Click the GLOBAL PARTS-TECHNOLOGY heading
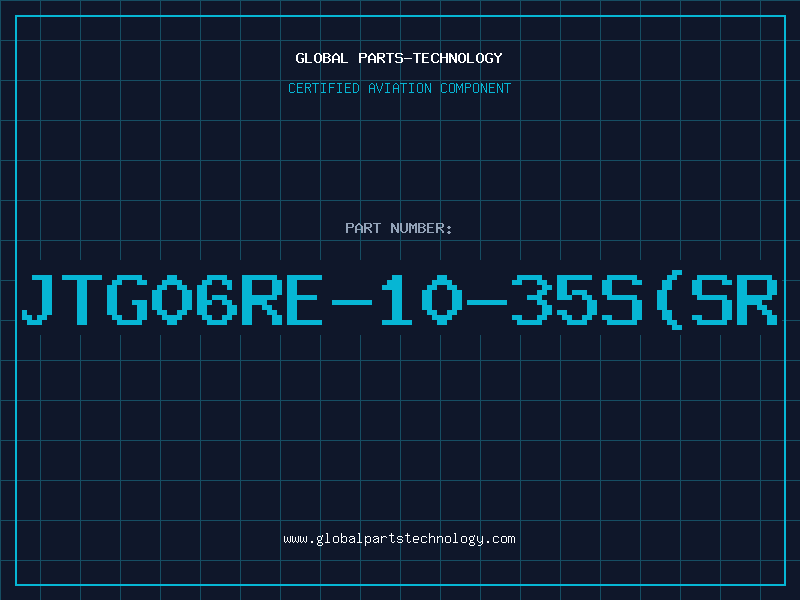The width and height of the screenshot is (800, 600). (399, 58)
